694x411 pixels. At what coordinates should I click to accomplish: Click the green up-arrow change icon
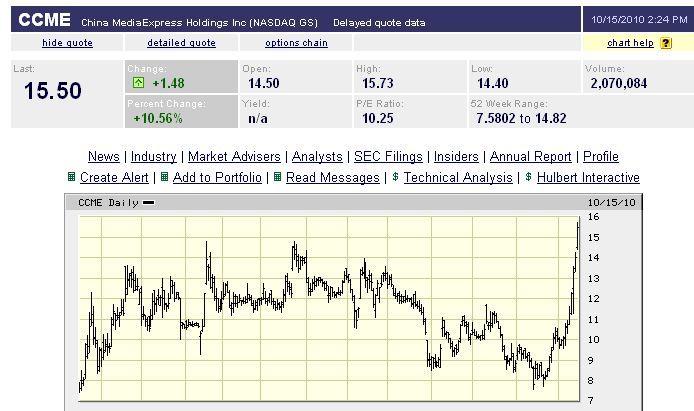pyautogui.click(x=139, y=82)
